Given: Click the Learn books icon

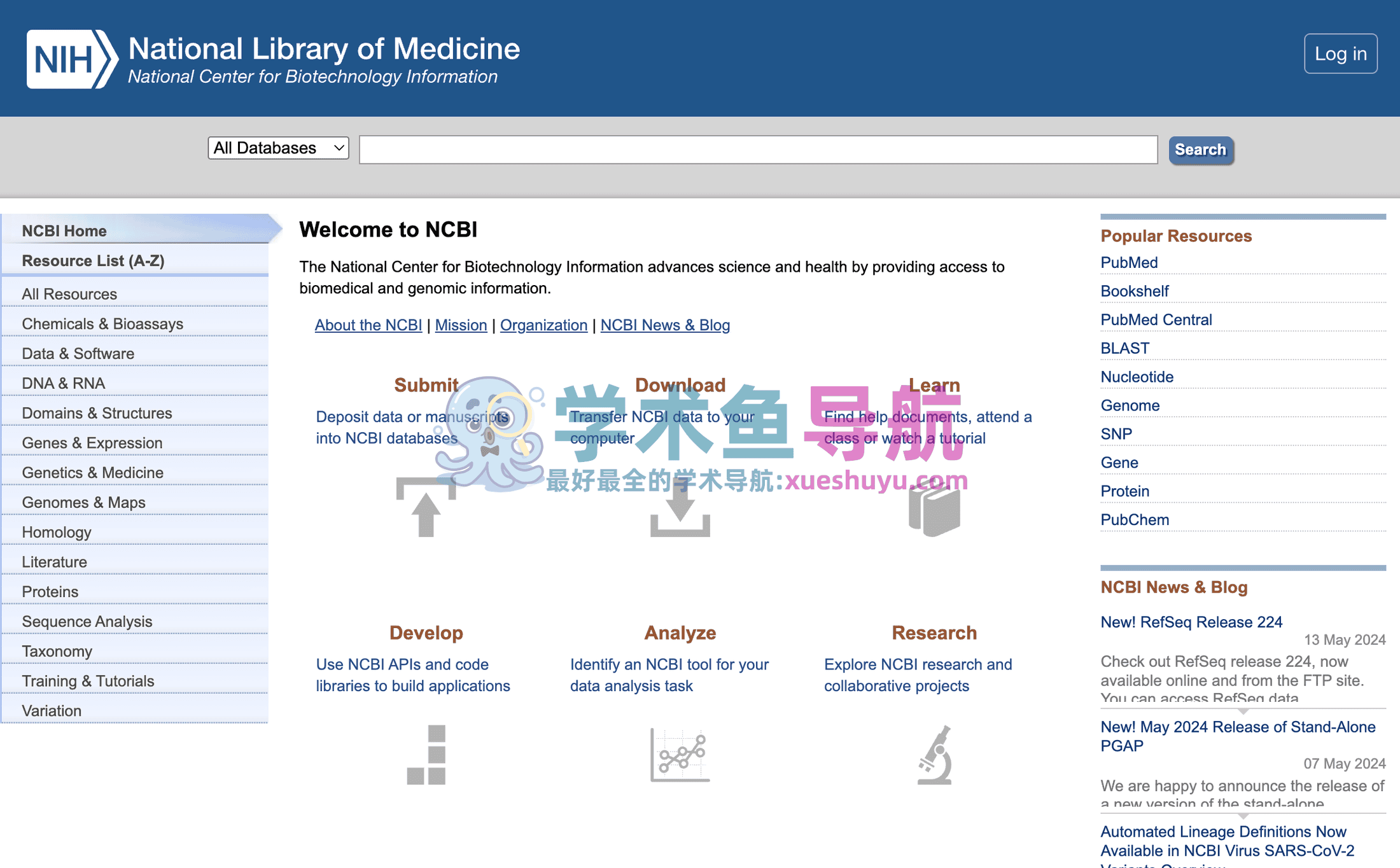Looking at the screenshot, I should (x=934, y=508).
